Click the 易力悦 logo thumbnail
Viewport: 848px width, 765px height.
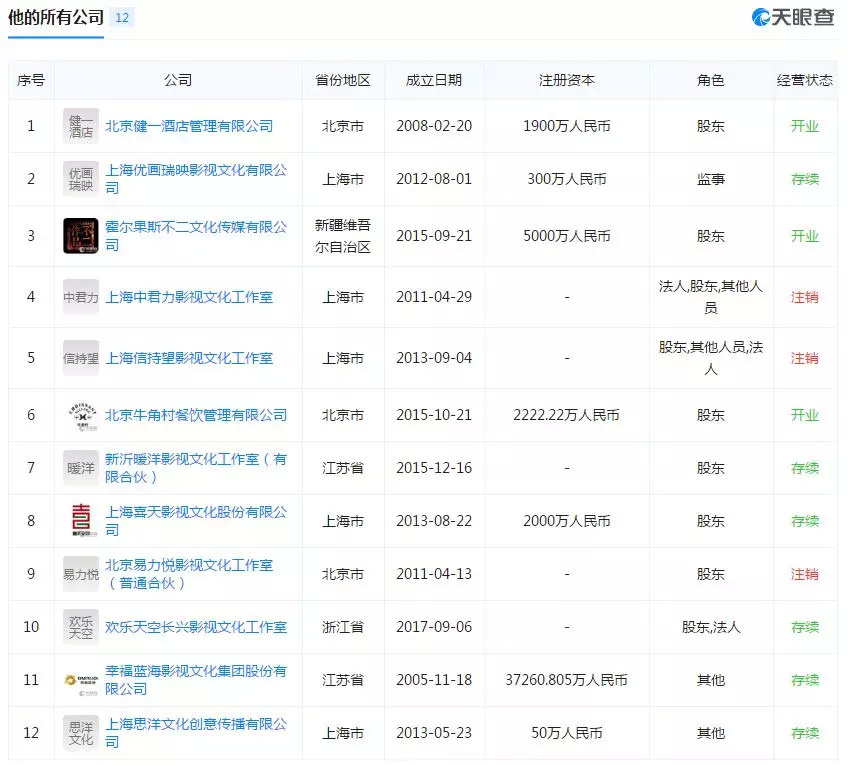pos(81,574)
